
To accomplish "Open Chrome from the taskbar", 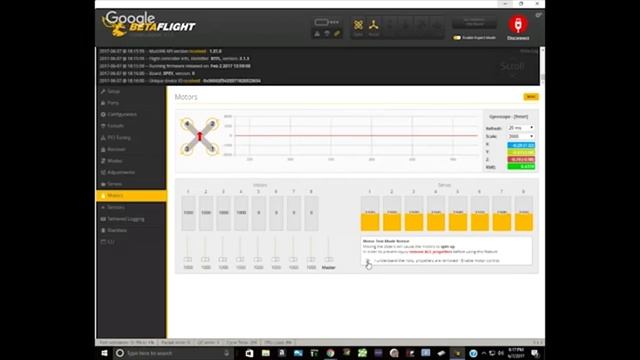I will coord(330,353).
